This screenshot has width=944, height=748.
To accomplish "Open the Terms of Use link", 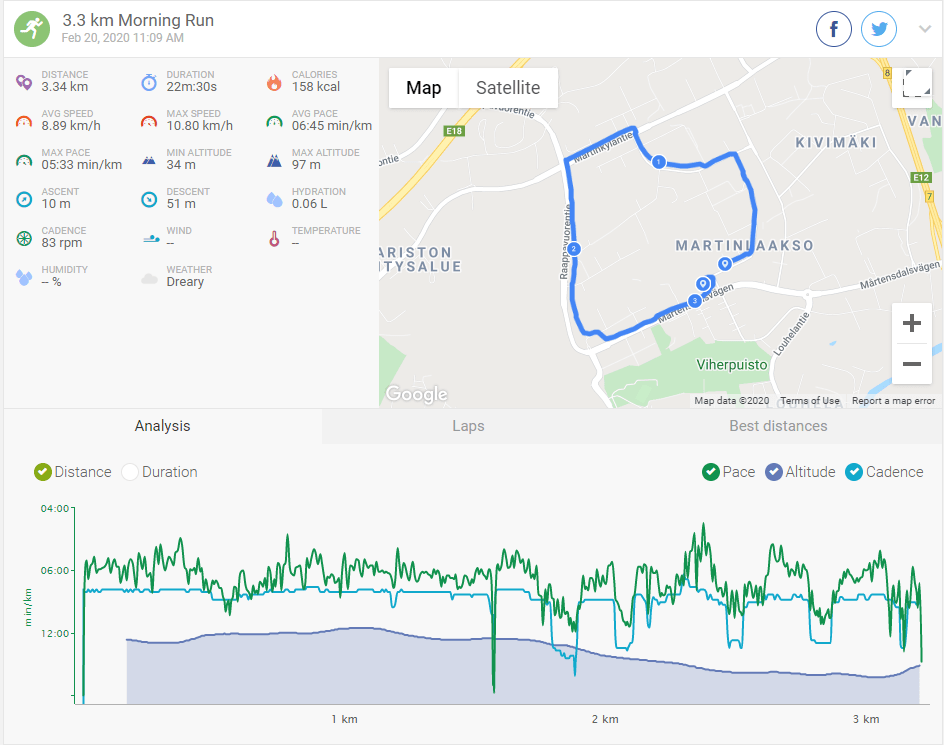I will point(810,401).
